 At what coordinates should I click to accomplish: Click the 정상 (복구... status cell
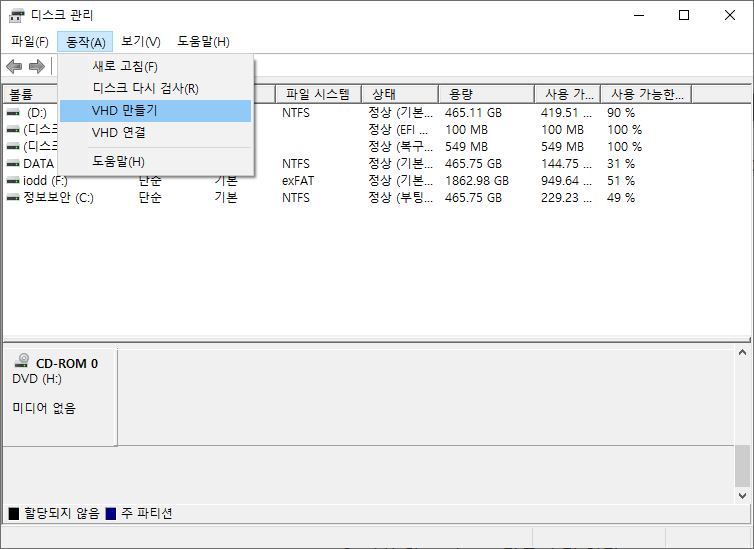click(401, 147)
